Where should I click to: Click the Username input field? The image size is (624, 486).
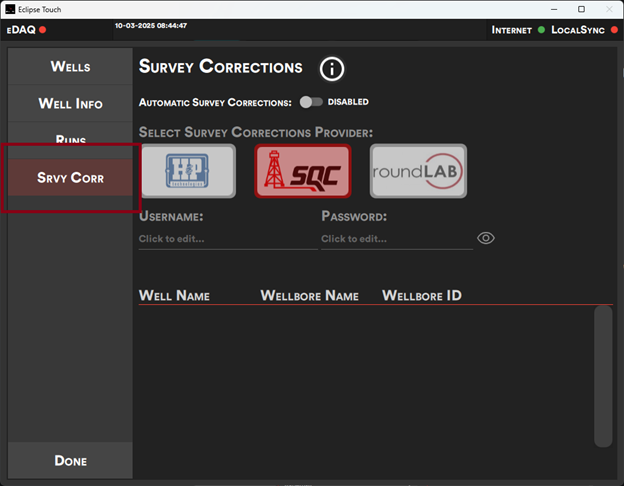coord(227,239)
